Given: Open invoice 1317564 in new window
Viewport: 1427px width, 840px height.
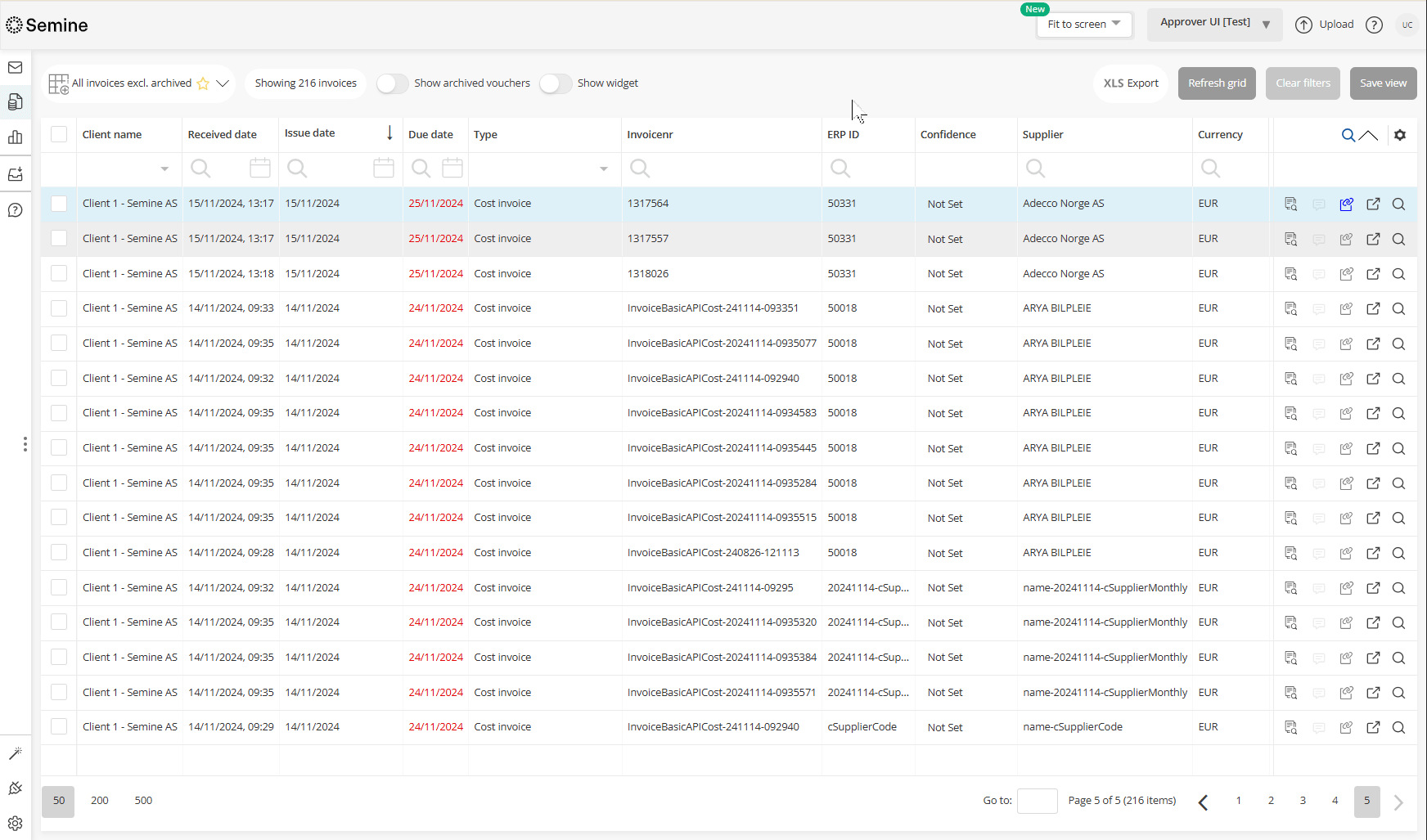Looking at the screenshot, I should 1373,204.
